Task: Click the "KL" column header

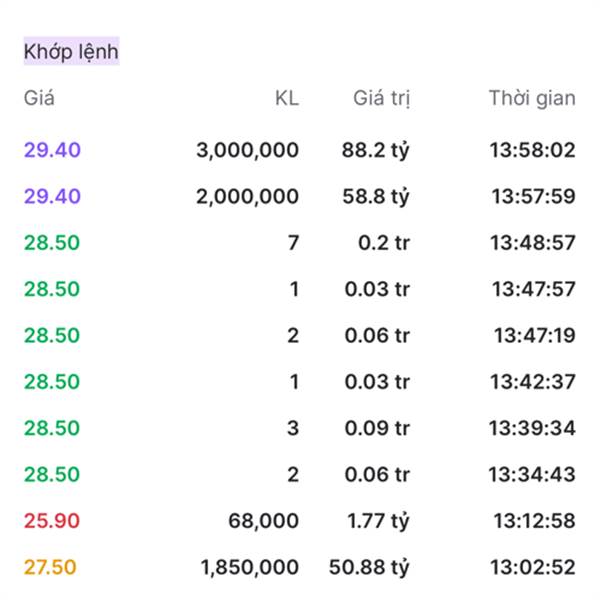Action: [x=286, y=98]
